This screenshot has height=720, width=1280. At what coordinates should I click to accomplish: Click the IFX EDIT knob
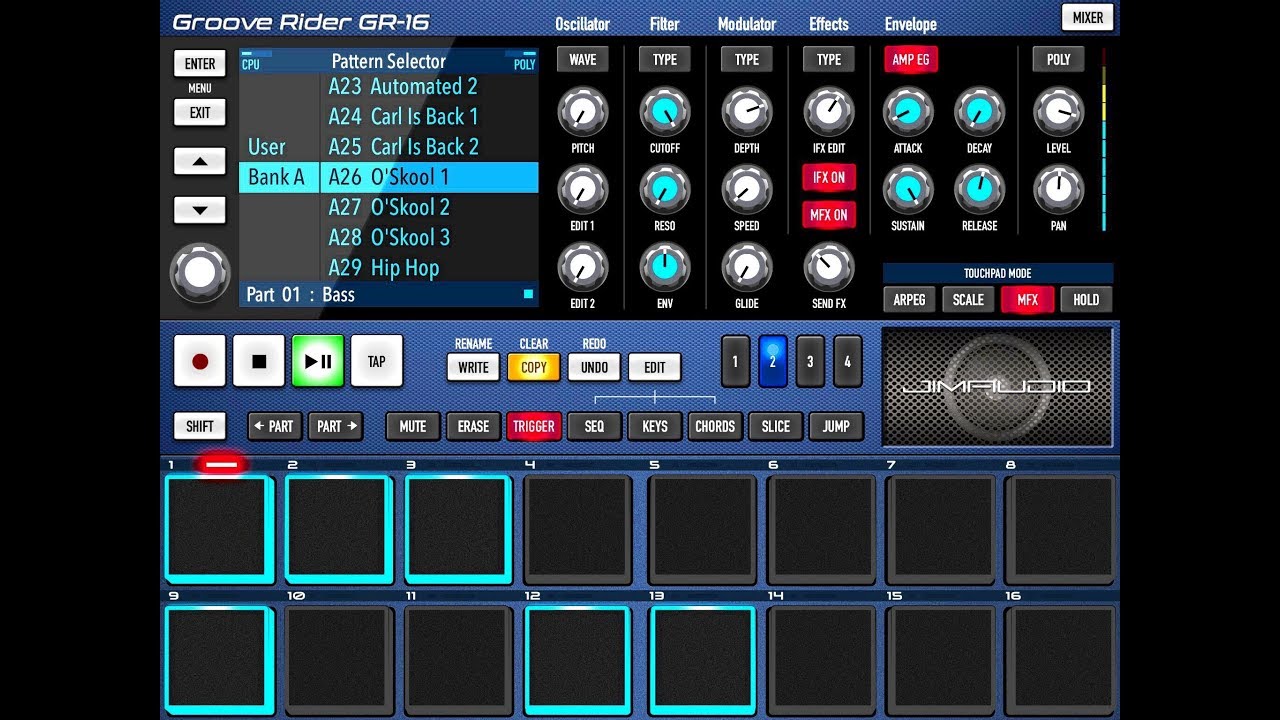coord(829,112)
